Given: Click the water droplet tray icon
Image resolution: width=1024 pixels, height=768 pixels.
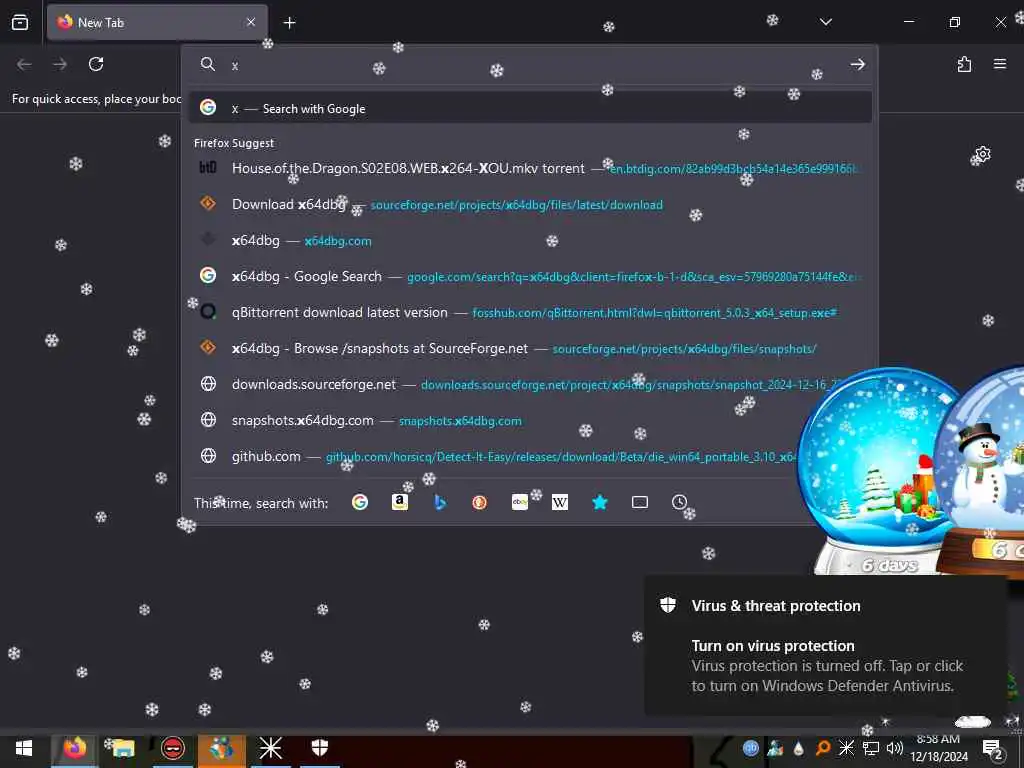Looking at the screenshot, I should tap(798, 748).
